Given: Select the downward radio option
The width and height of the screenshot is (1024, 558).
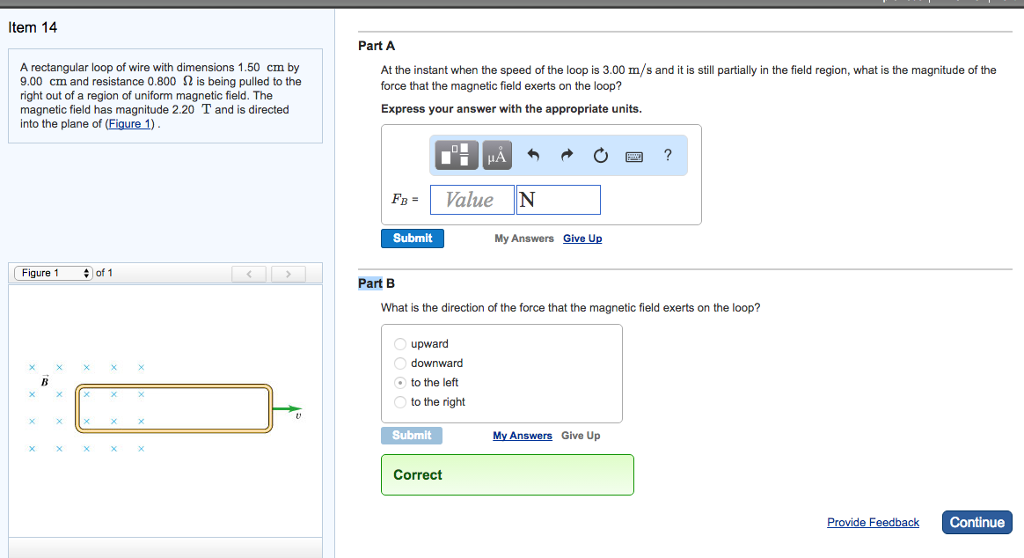Looking at the screenshot, I should (x=400, y=363).
